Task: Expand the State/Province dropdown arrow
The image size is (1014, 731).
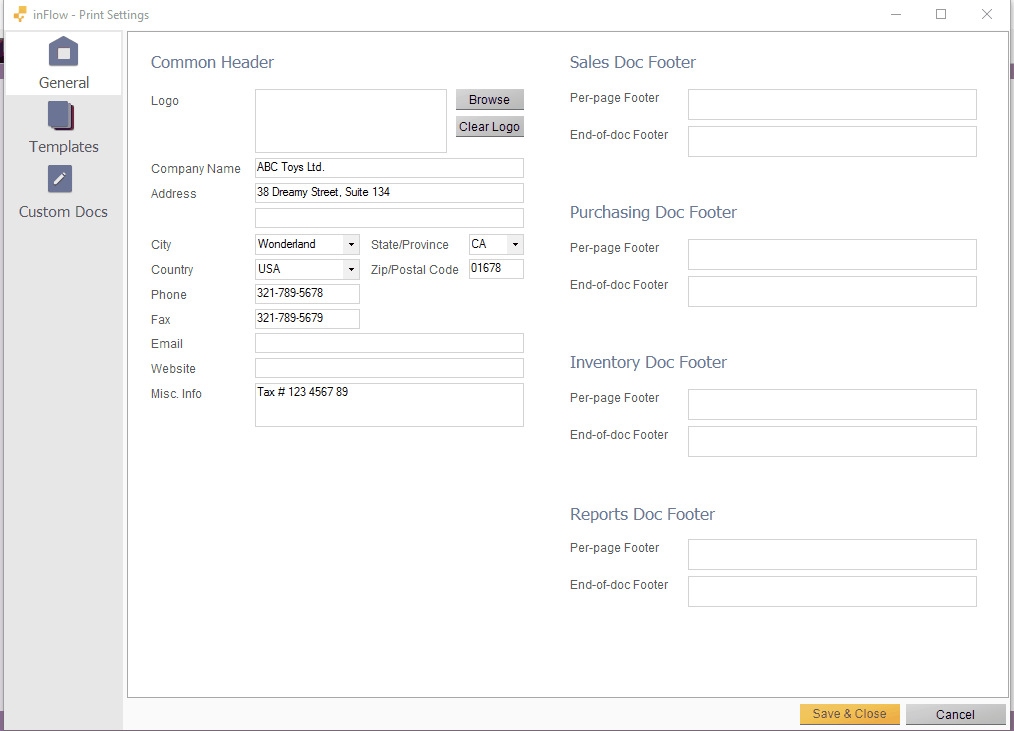Action: [x=515, y=245]
